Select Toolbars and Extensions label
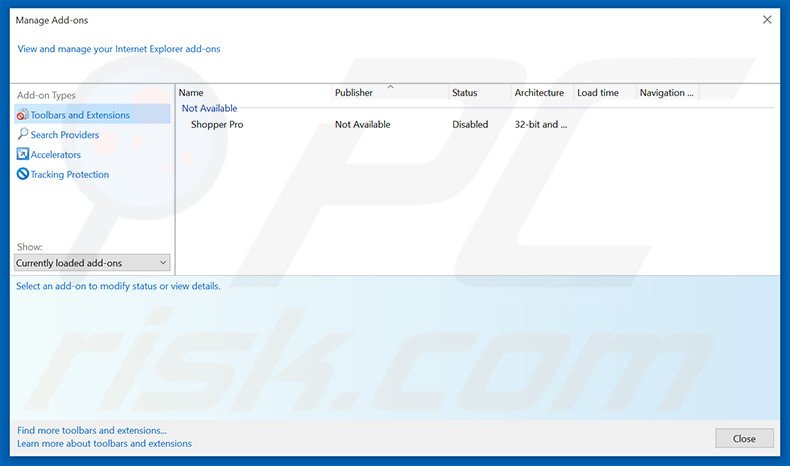 point(80,115)
